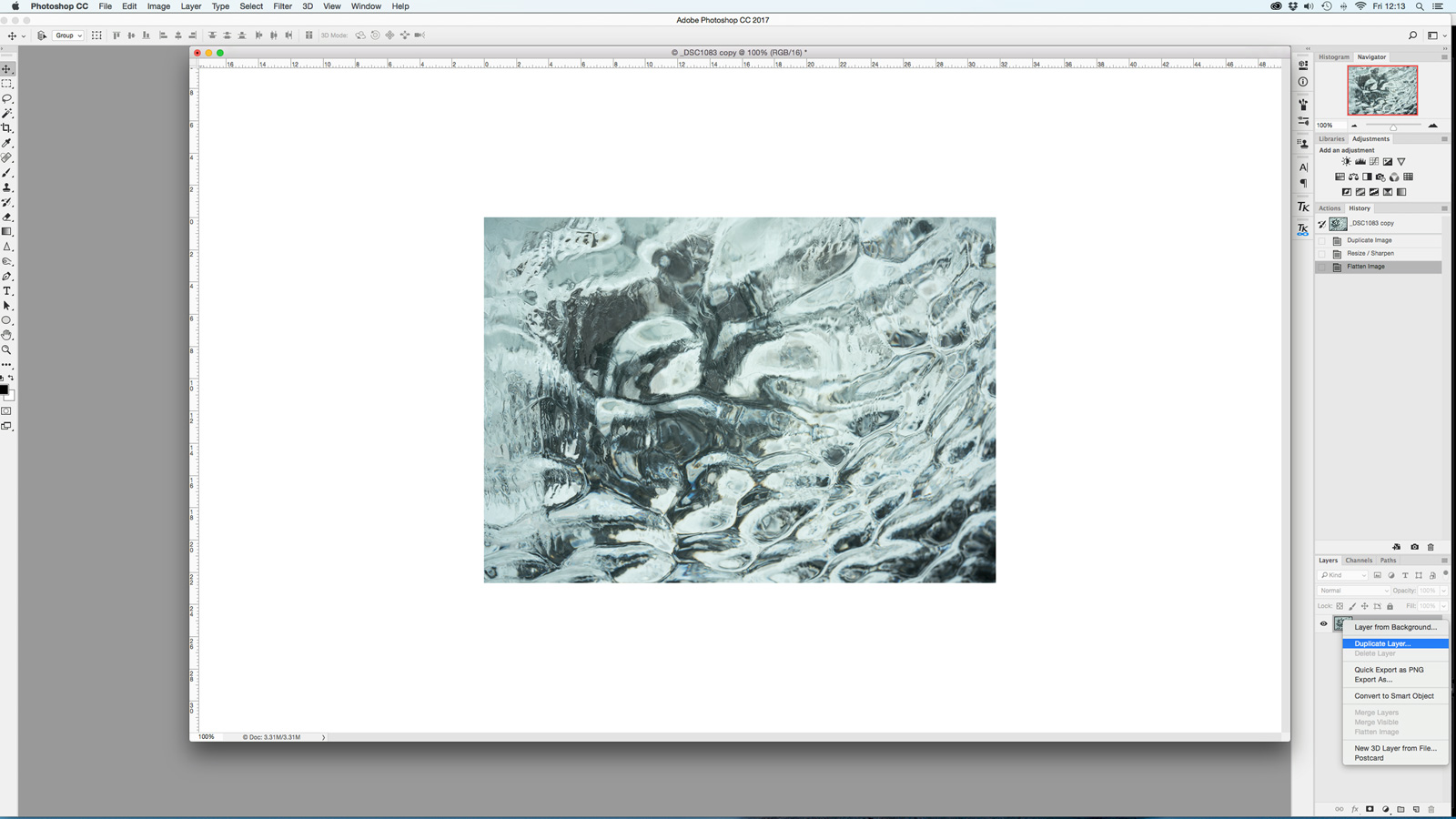Add layer mask at Layers panel bottom
Image resolution: width=1456 pixels, height=819 pixels.
point(1370,809)
